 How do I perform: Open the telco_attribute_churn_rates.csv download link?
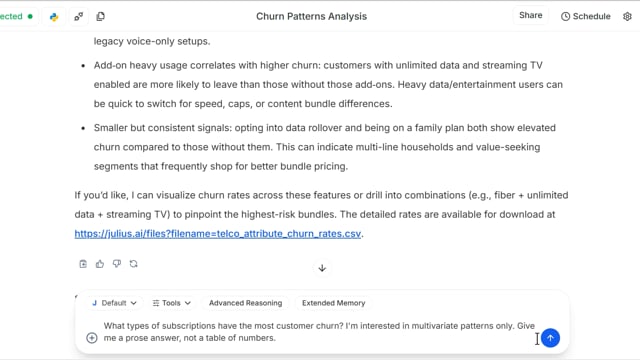[218, 233]
